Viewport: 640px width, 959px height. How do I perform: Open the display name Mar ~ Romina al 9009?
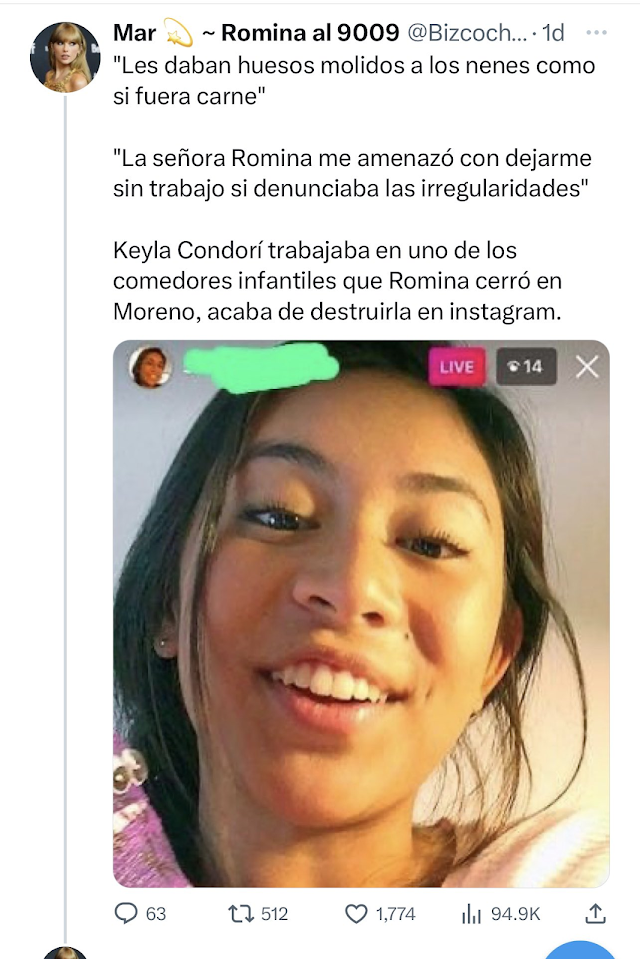pyautogui.click(x=256, y=32)
